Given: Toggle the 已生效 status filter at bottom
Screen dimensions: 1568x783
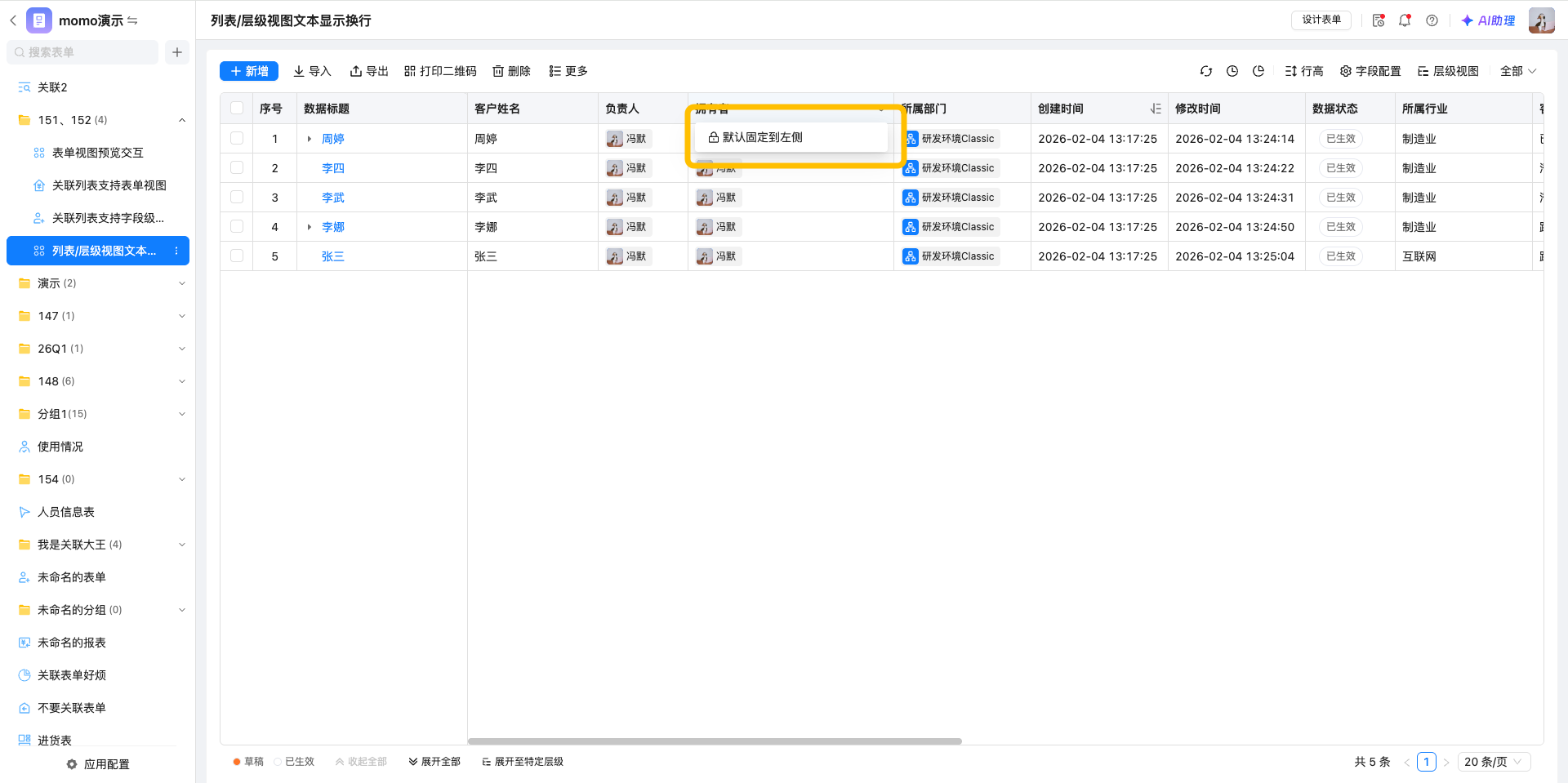Looking at the screenshot, I should pyautogui.click(x=294, y=762).
